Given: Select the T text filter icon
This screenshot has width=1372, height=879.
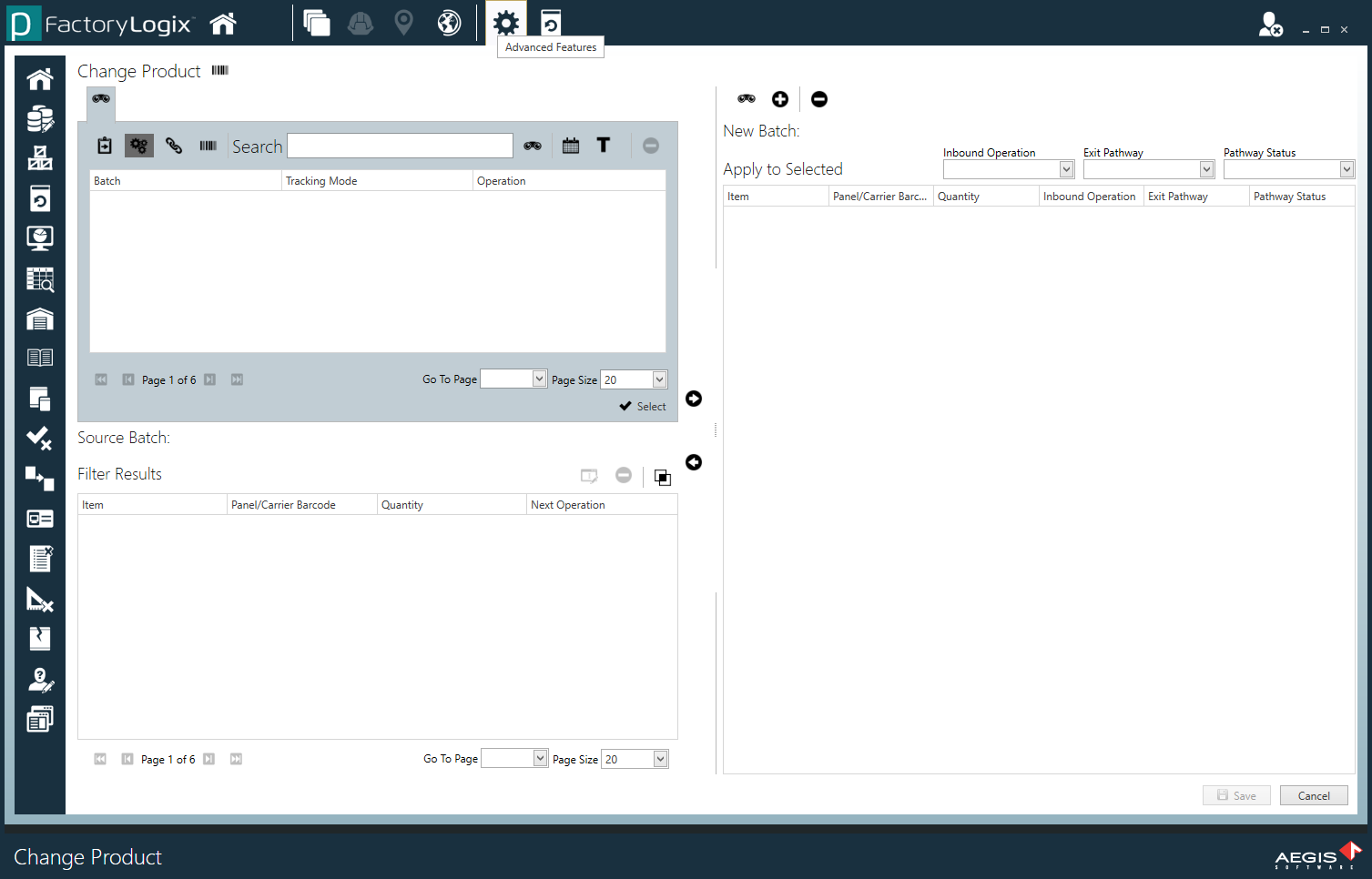Looking at the screenshot, I should pos(604,145).
